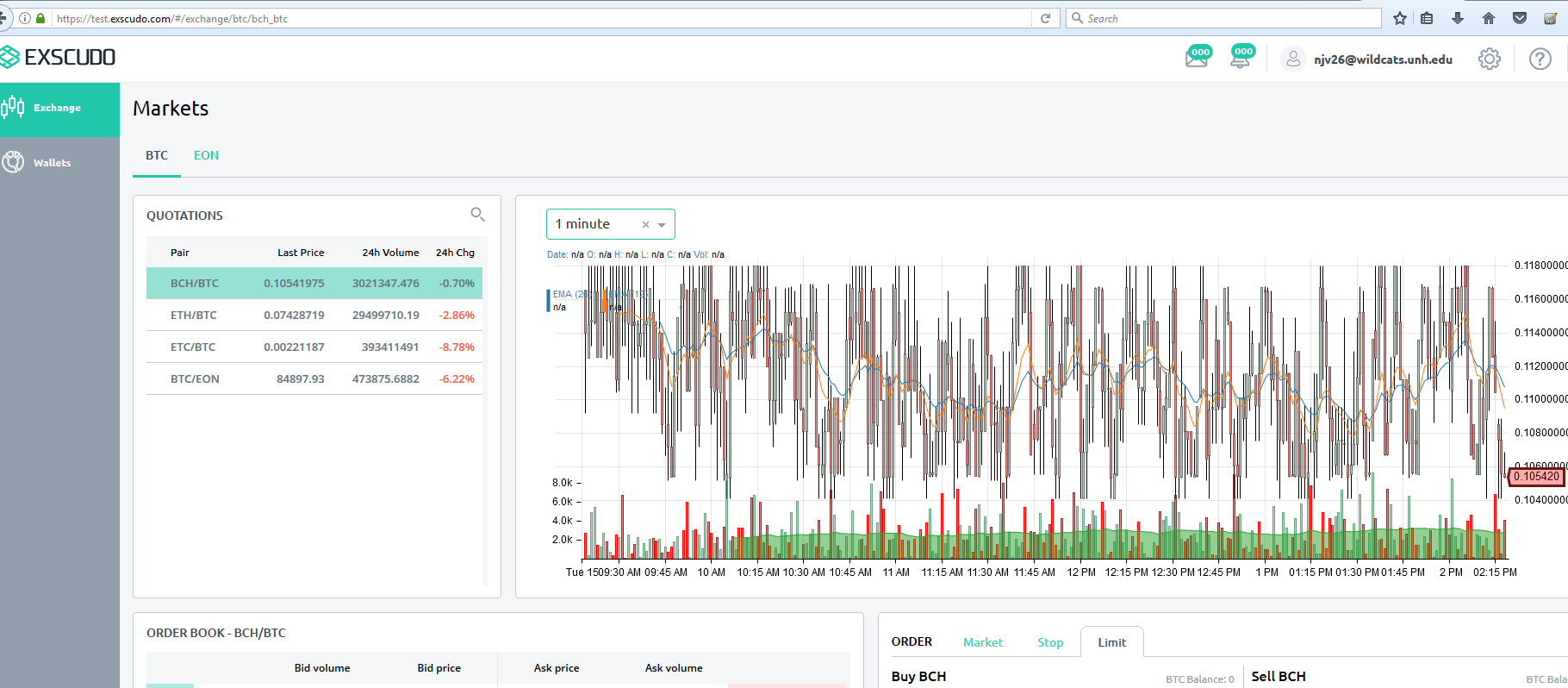Click the Bid volume column header
The height and width of the screenshot is (688, 1568).
(322, 668)
